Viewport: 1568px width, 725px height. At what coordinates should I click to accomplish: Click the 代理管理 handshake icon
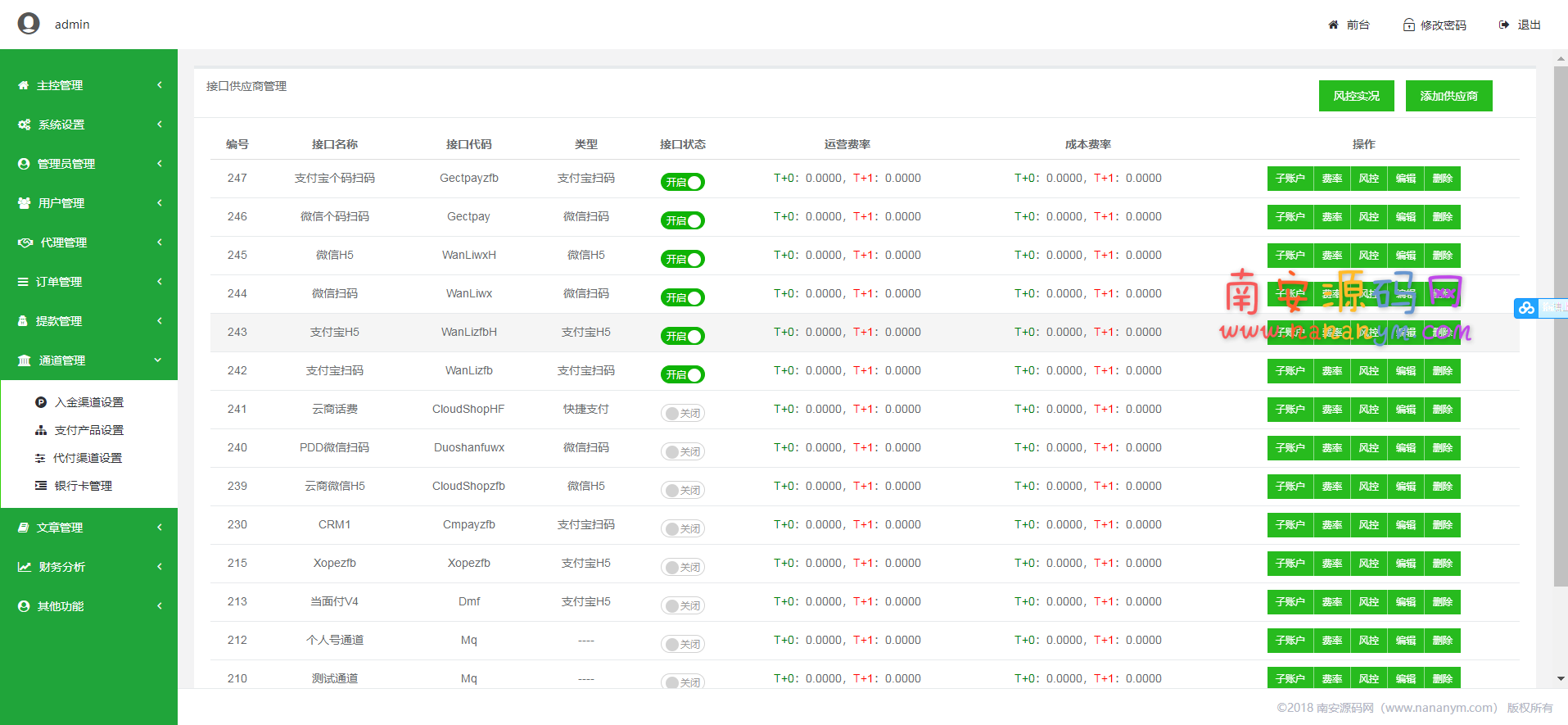click(25, 242)
